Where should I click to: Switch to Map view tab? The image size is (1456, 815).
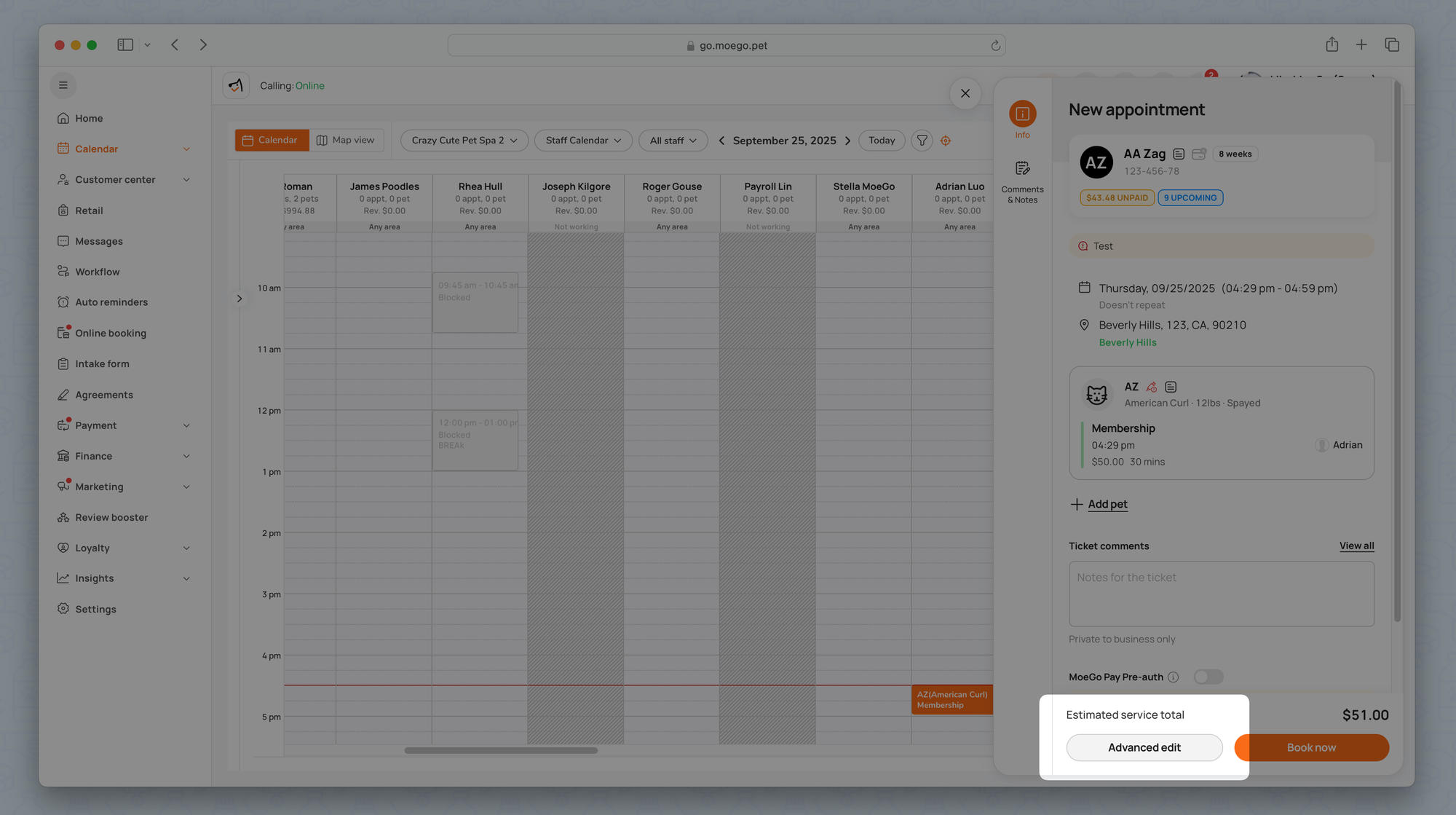pos(346,141)
